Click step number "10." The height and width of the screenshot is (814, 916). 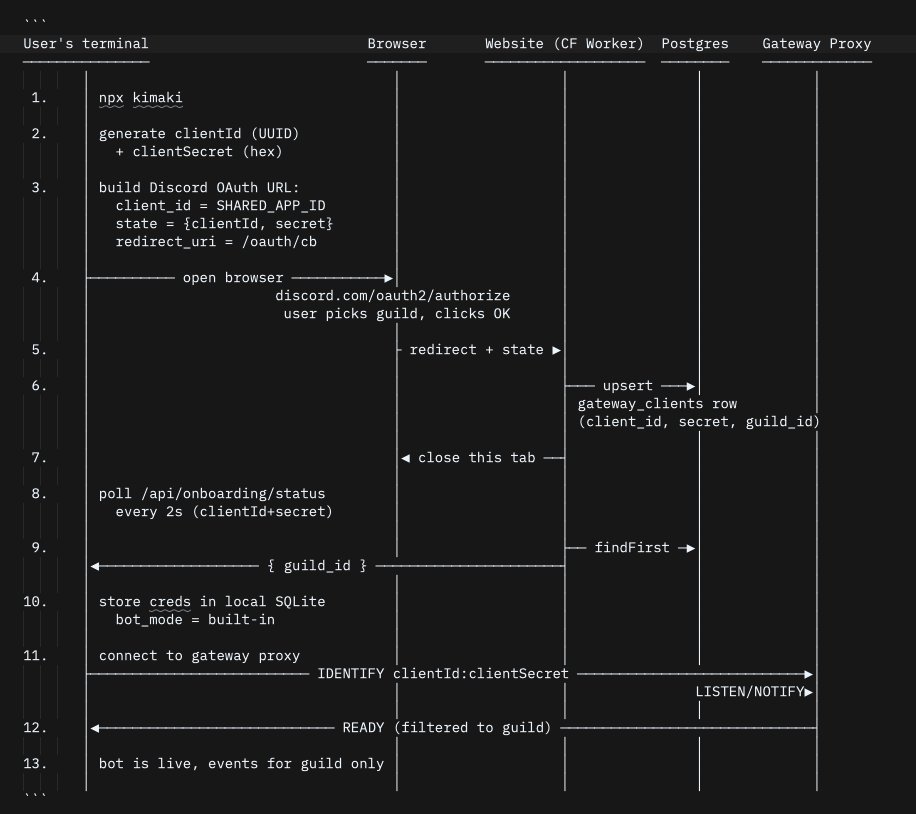click(35, 602)
